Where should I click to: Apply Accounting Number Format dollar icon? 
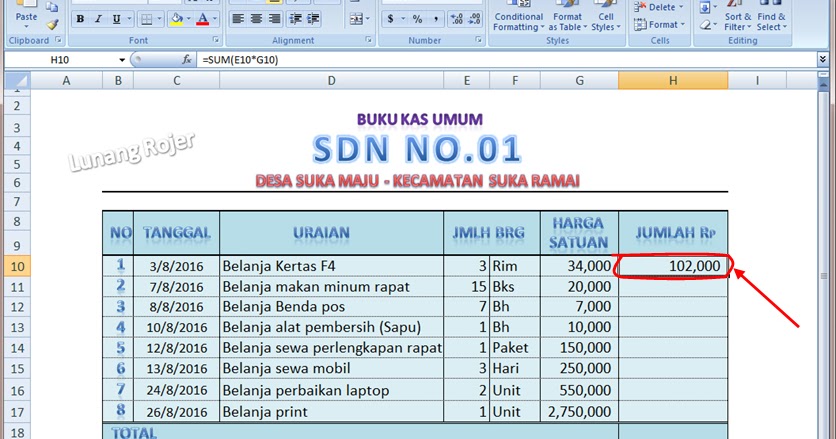coord(390,19)
